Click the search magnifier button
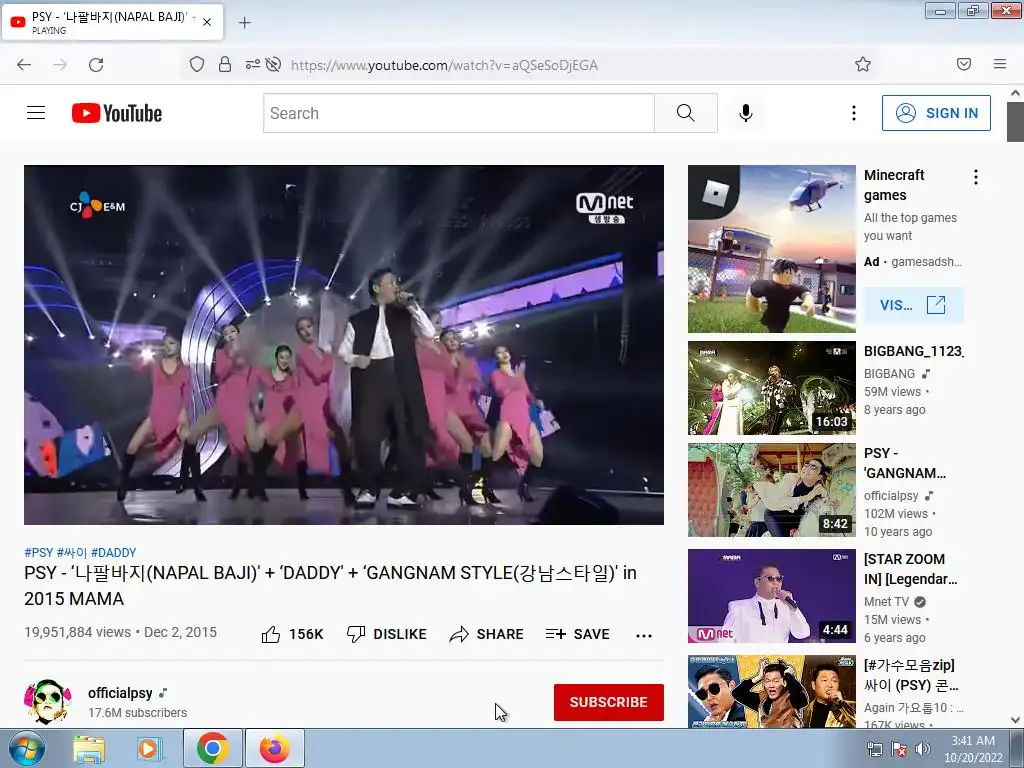The width and height of the screenshot is (1024, 768). tap(686, 113)
